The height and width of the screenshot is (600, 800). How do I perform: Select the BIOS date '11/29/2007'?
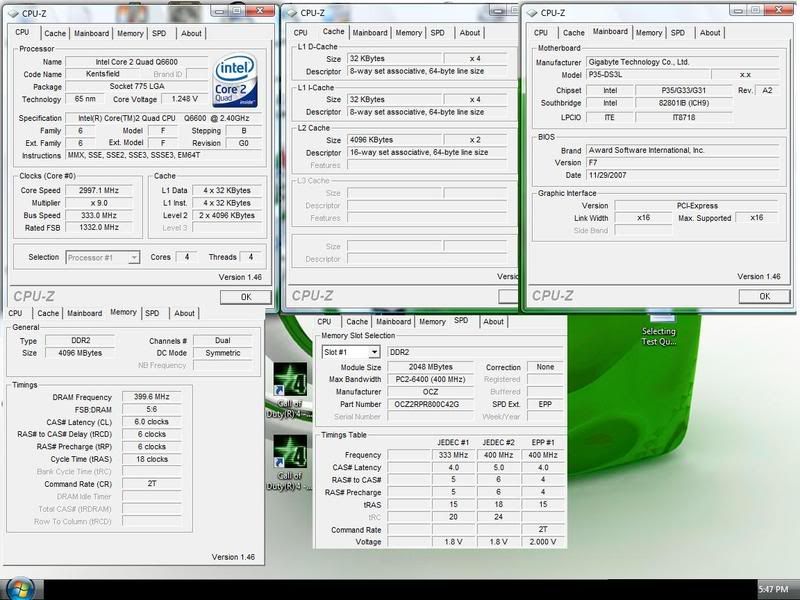pos(683,175)
